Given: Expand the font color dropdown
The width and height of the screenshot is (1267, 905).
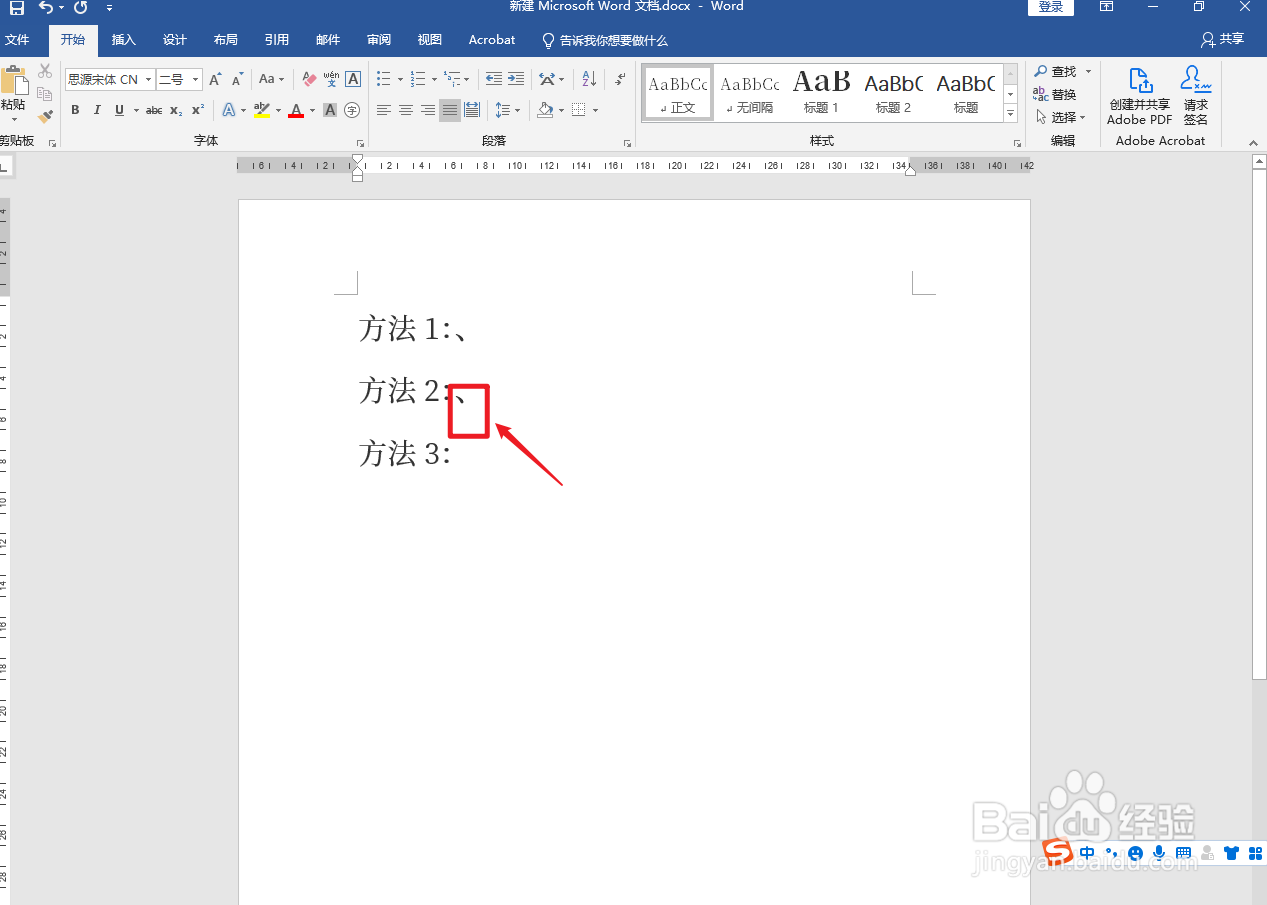Looking at the screenshot, I should (x=311, y=110).
